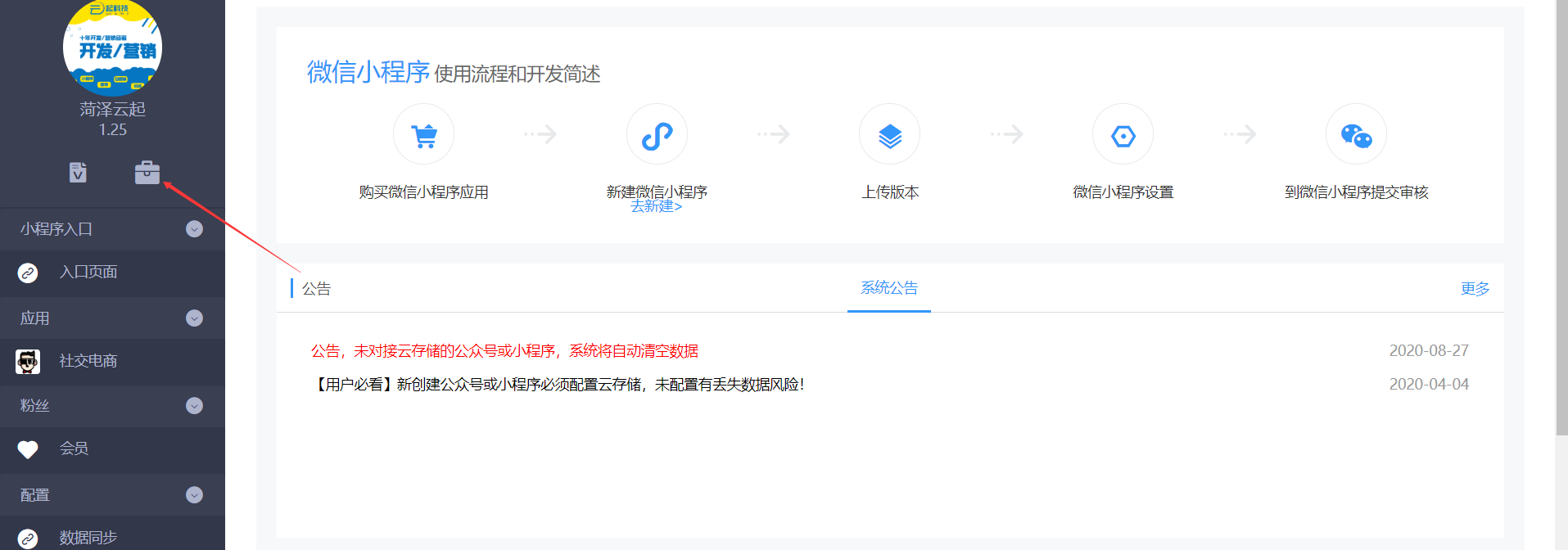
Task: Collapse the 小程序入口 section chevron
Action: tap(194, 229)
